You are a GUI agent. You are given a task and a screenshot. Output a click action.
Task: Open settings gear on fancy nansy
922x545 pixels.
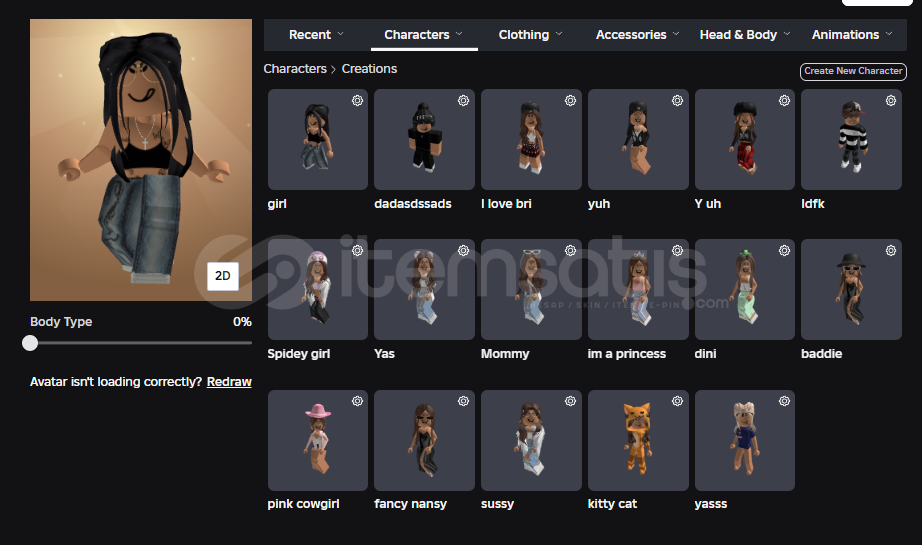[463, 401]
